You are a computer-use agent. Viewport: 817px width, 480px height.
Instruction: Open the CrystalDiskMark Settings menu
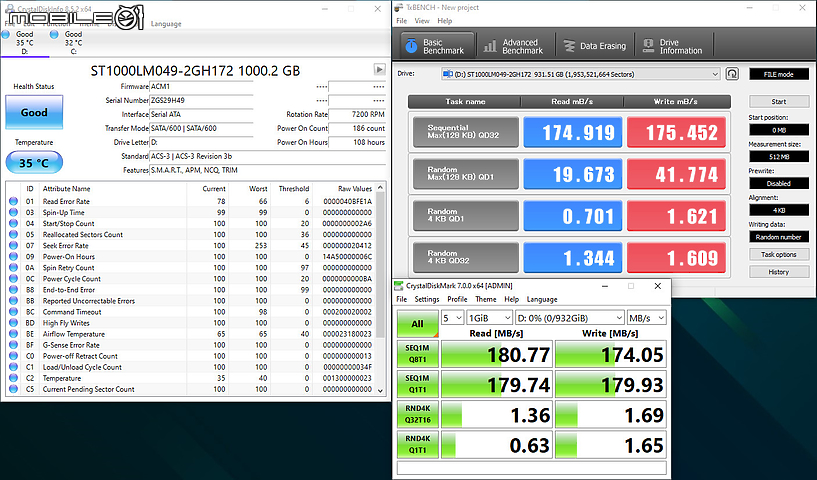[x=427, y=299]
